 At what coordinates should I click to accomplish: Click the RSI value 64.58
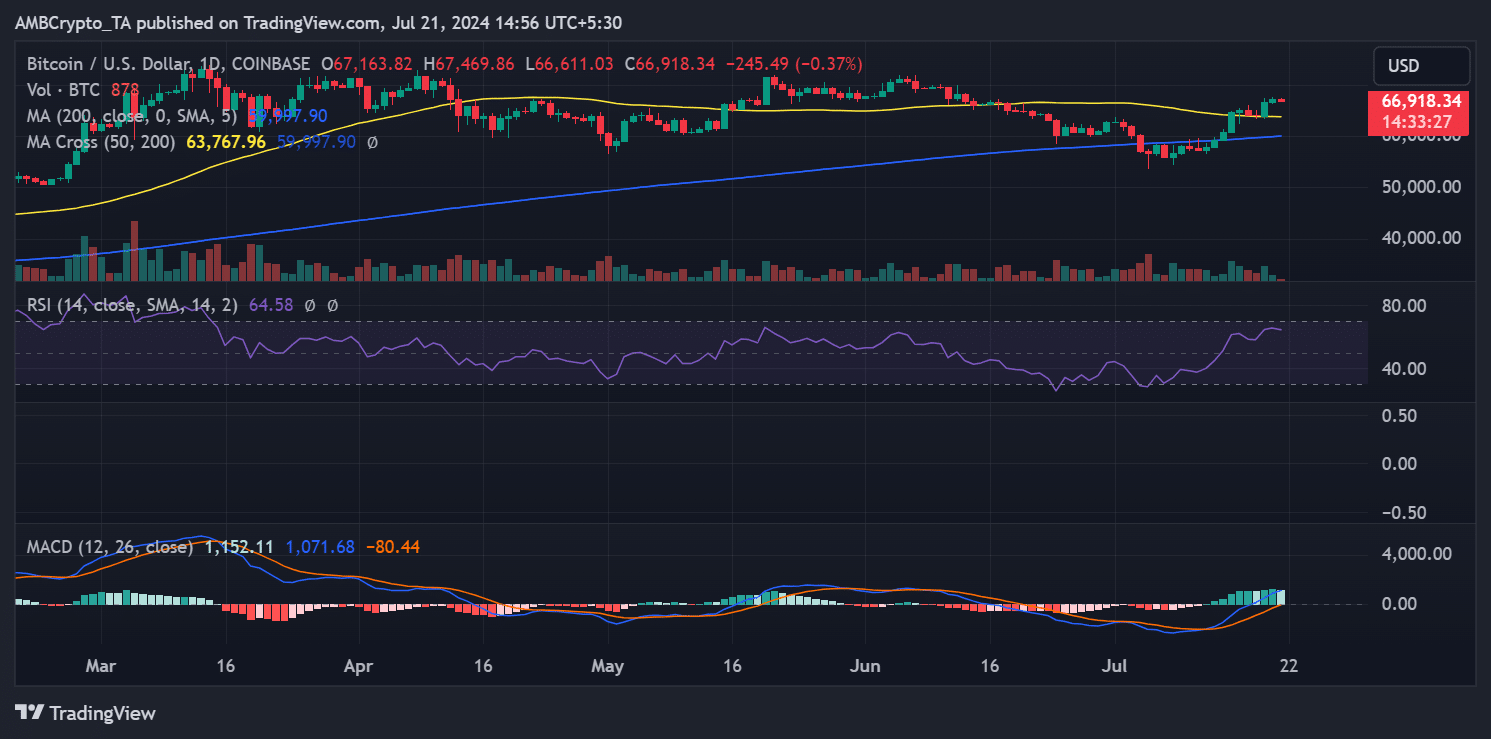tap(269, 305)
